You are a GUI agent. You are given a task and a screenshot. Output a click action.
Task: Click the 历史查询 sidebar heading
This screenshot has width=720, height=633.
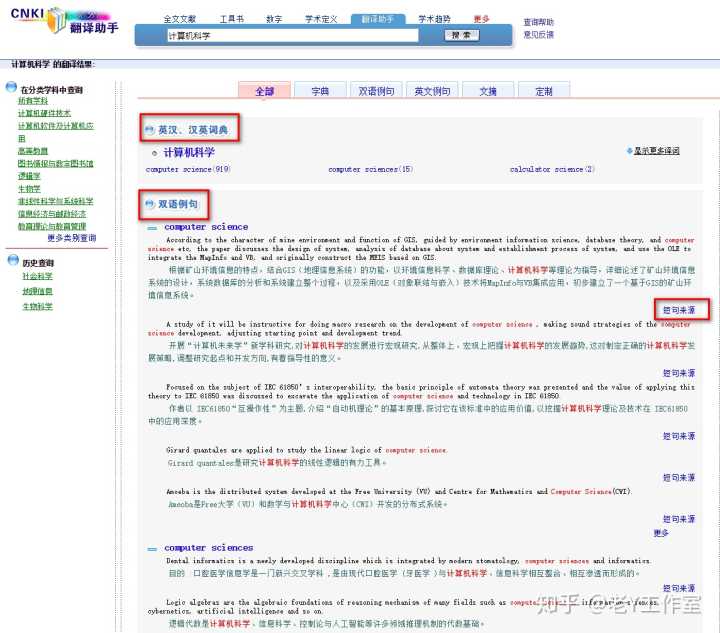38,263
